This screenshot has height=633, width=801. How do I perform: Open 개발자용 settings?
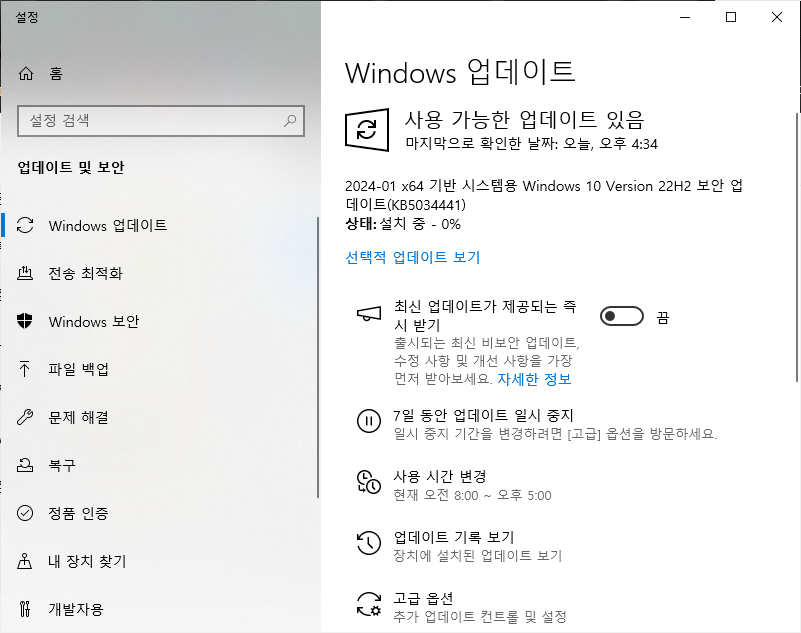tap(159, 609)
